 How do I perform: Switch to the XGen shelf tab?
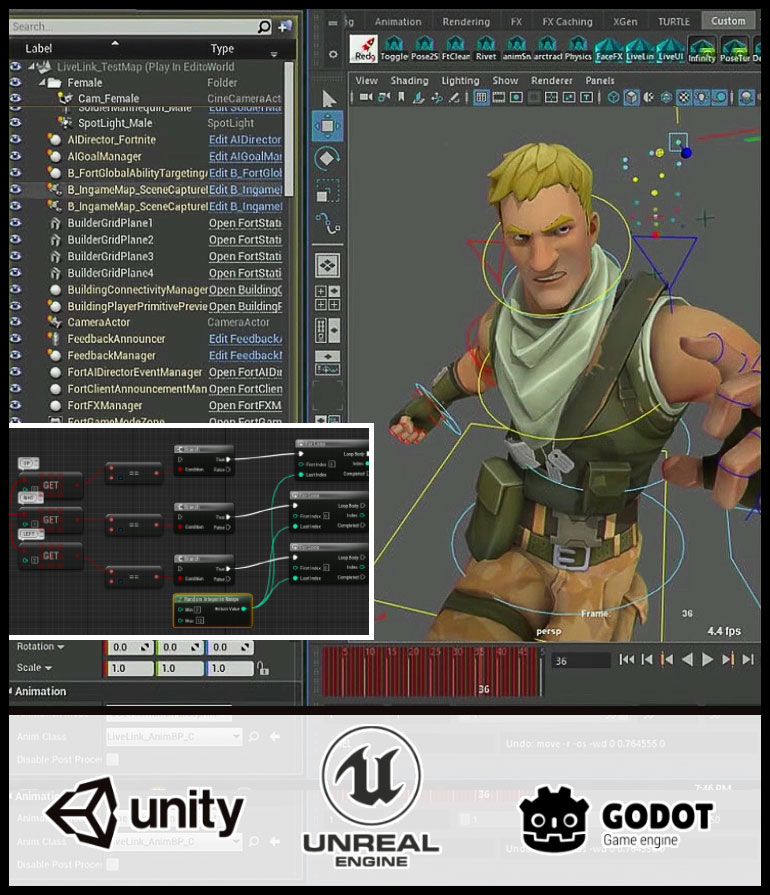[x=625, y=22]
